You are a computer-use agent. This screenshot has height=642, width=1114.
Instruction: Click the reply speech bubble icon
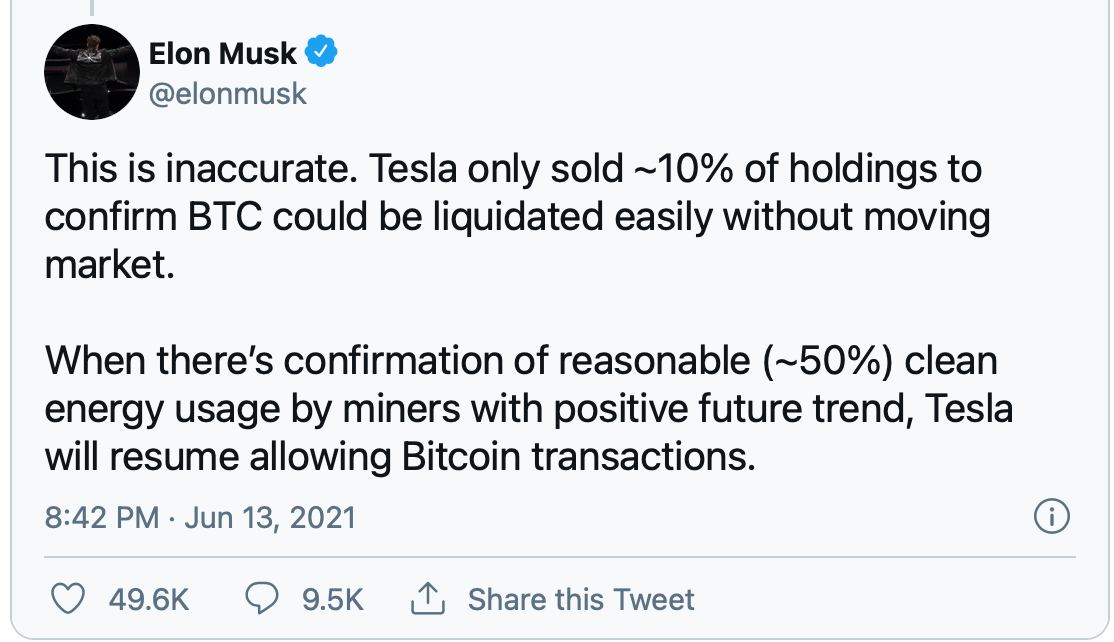(261, 599)
